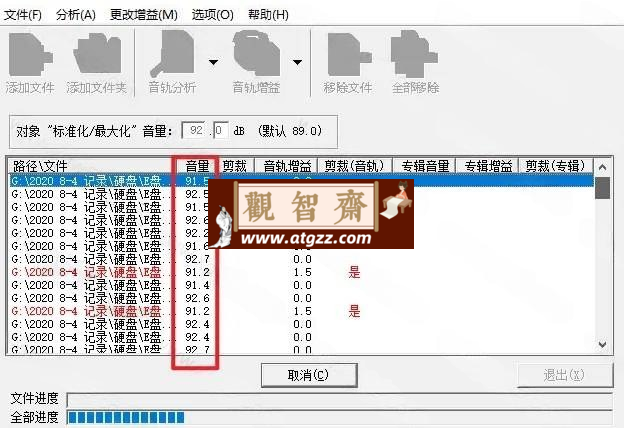Click the file list scrollbar up arrow
624x428 pixels.
coord(603,167)
